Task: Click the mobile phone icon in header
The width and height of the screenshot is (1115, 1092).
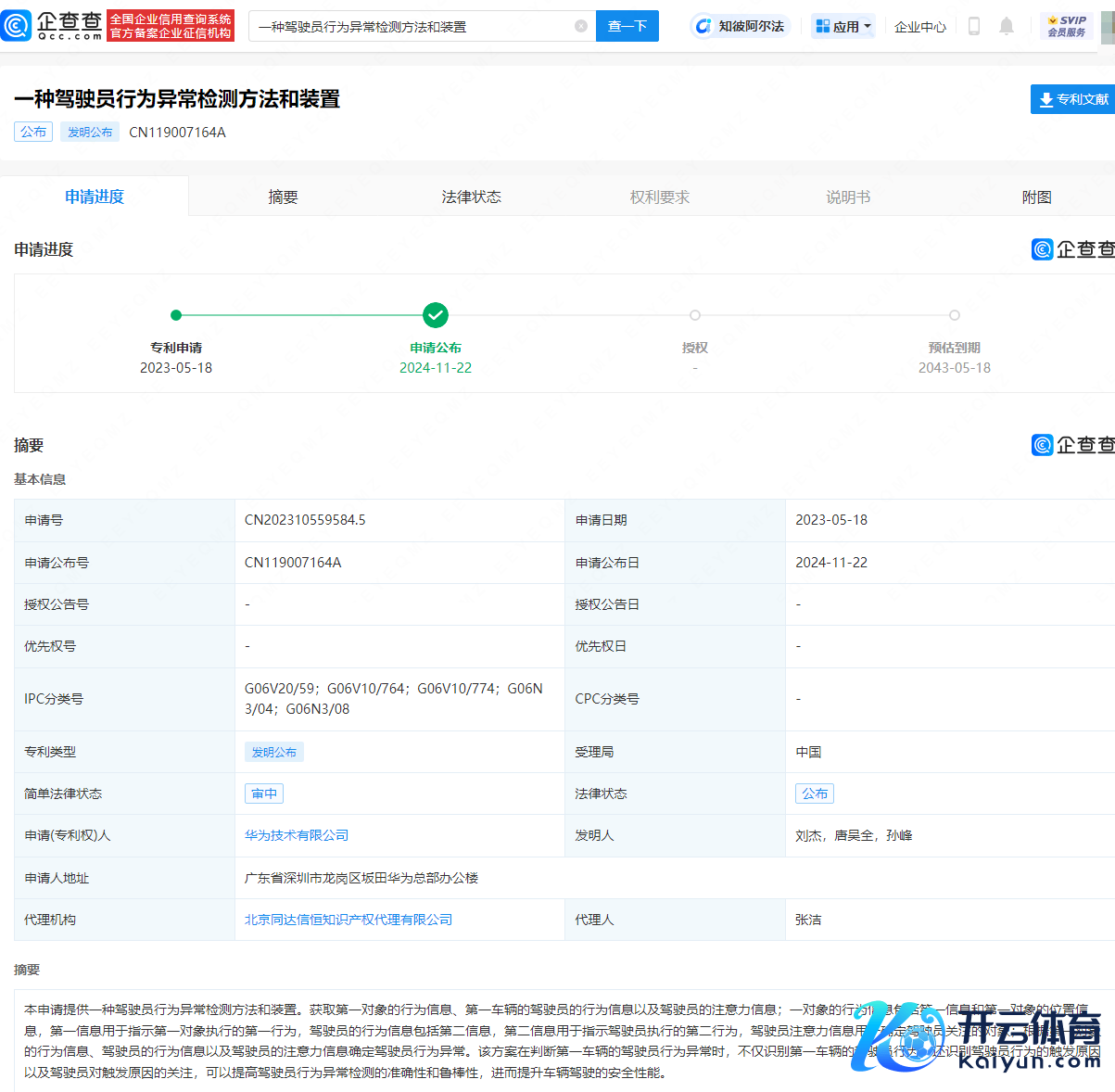Action: coord(973,27)
